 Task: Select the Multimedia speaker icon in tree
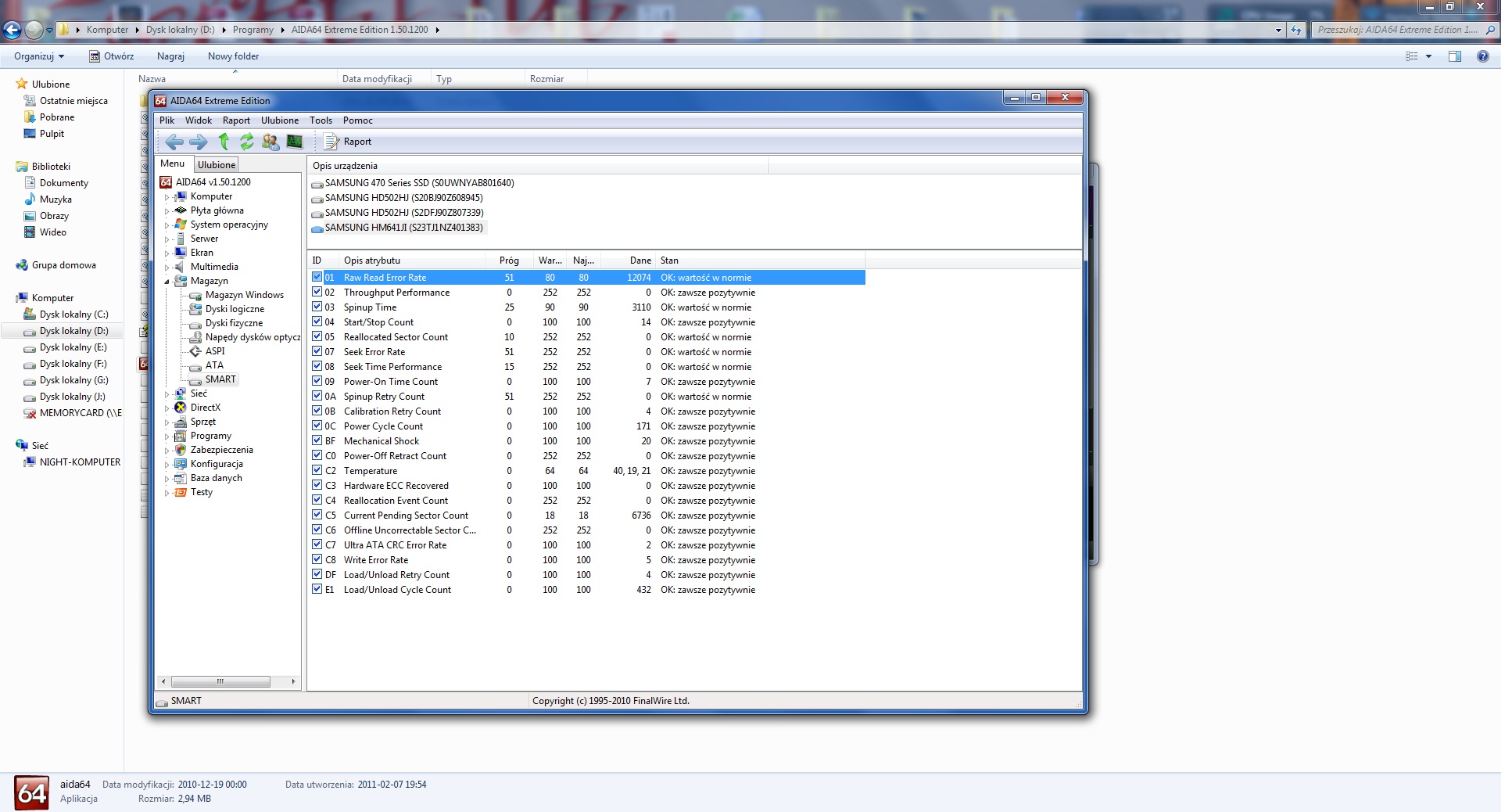(181, 267)
